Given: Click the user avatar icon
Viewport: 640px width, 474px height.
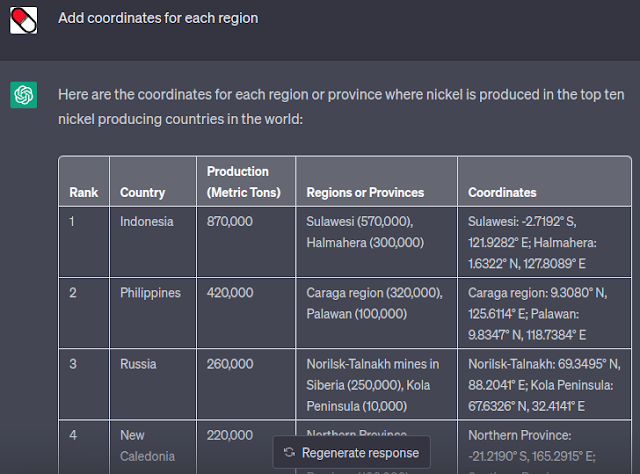Looking at the screenshot, I should pyautogui.click(x=24, y=19).
